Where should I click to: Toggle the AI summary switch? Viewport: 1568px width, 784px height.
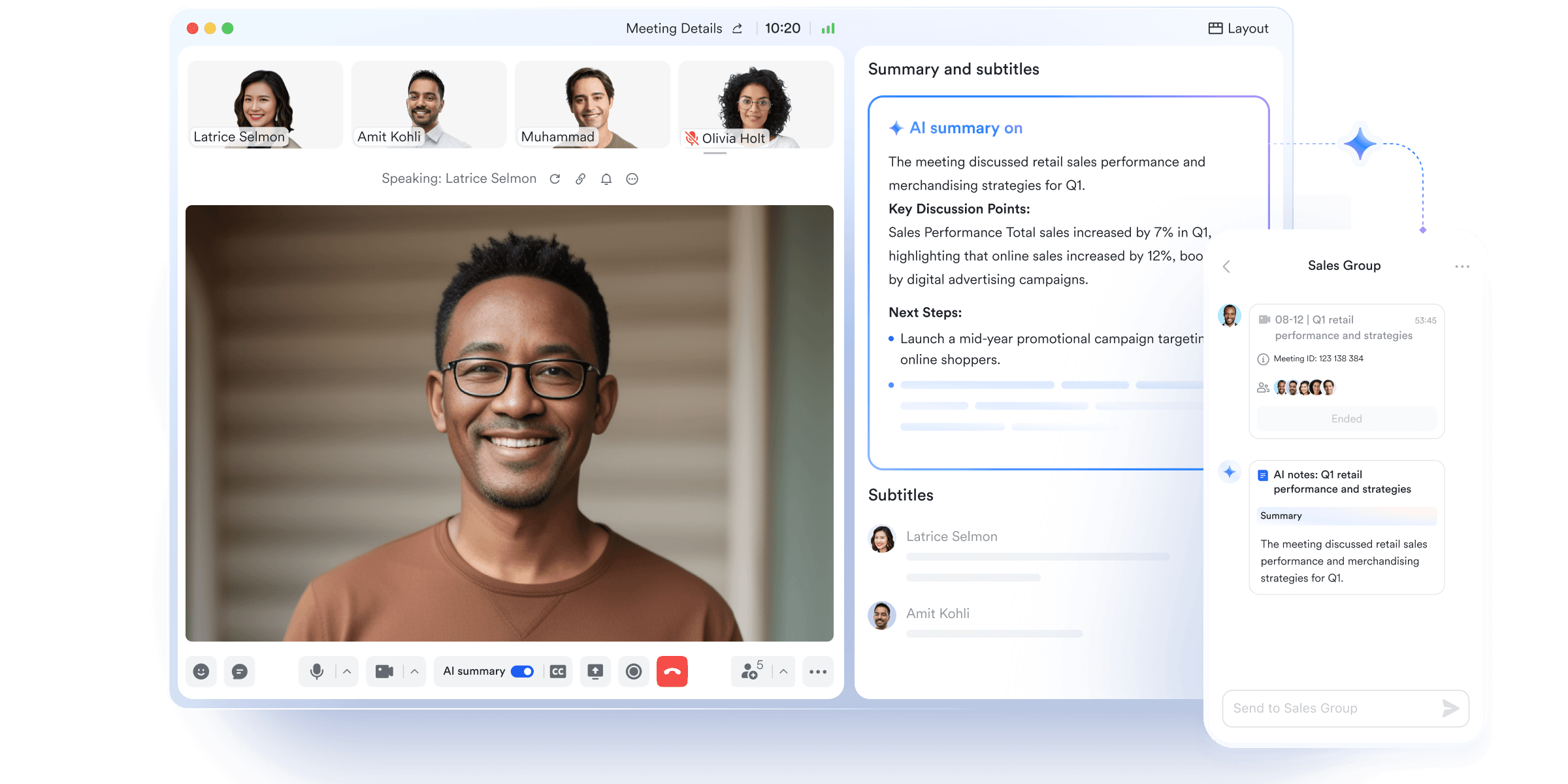pos(522,672)
